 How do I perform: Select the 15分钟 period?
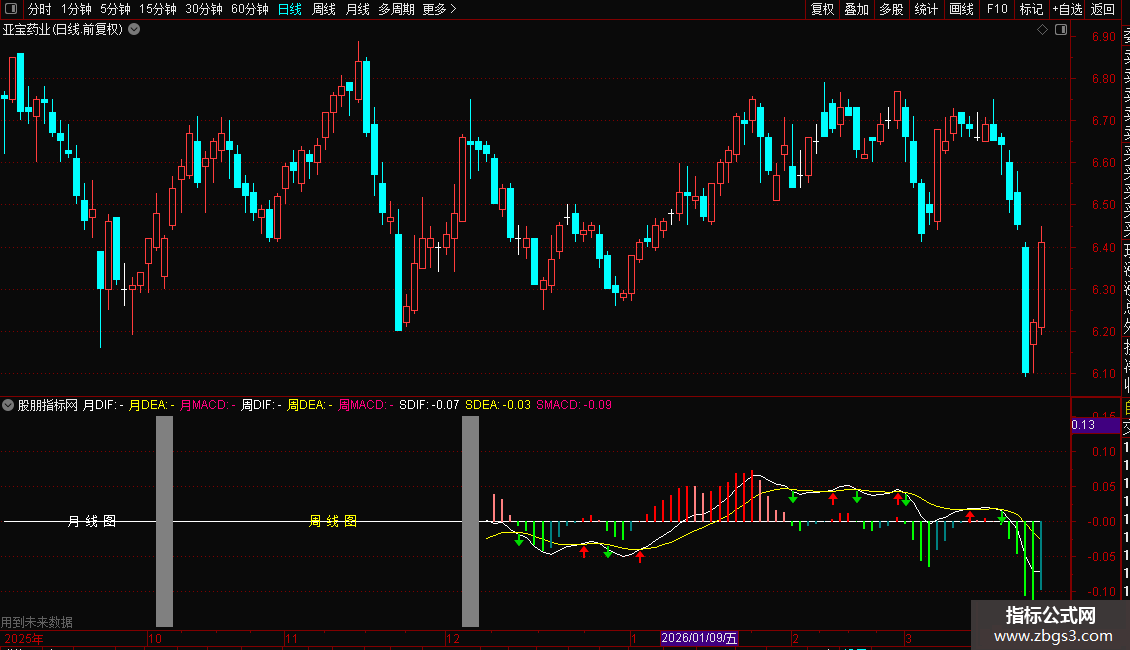click(158, 9)
